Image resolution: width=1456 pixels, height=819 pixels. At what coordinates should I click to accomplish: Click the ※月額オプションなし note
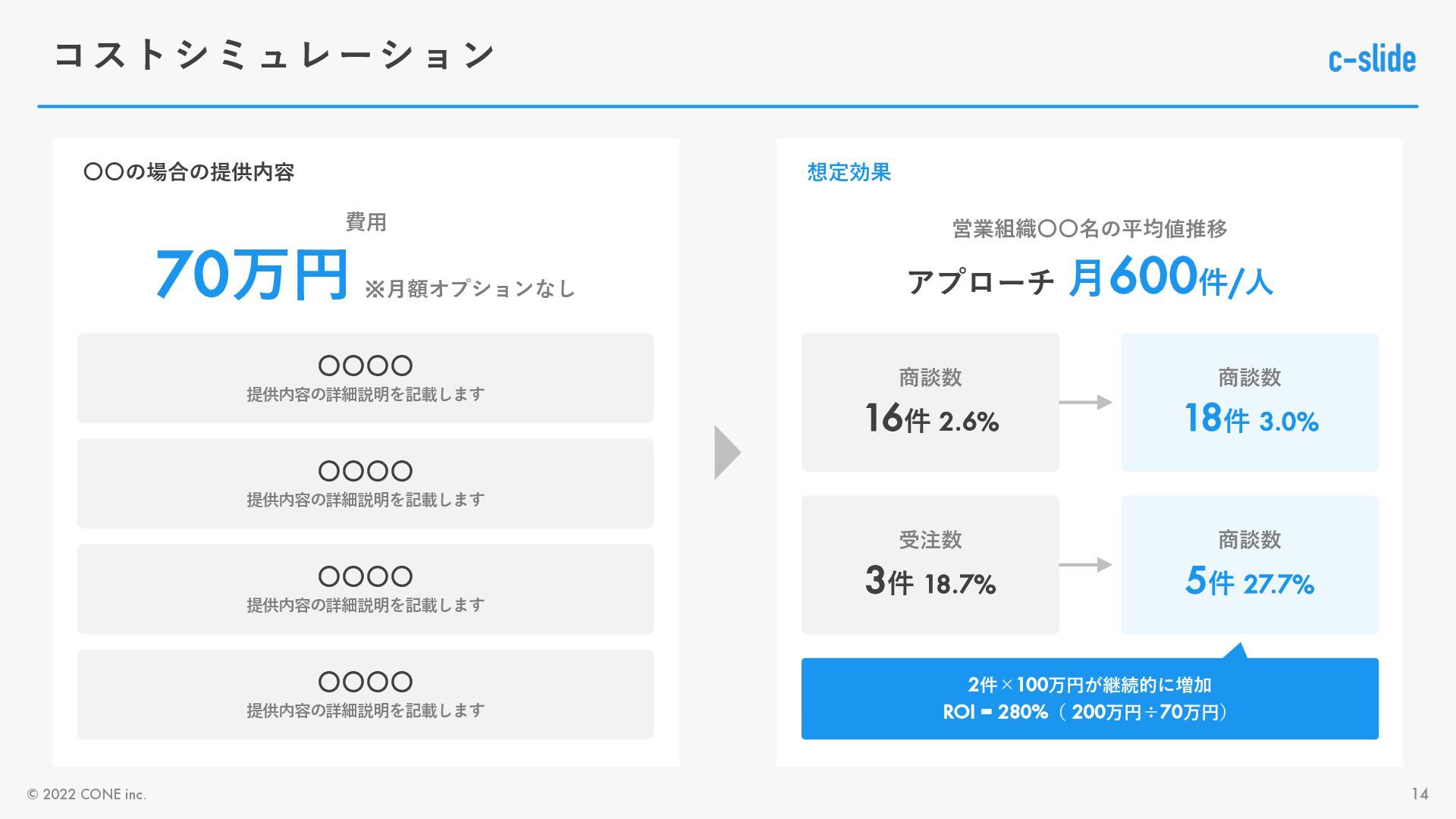(470, 289)
